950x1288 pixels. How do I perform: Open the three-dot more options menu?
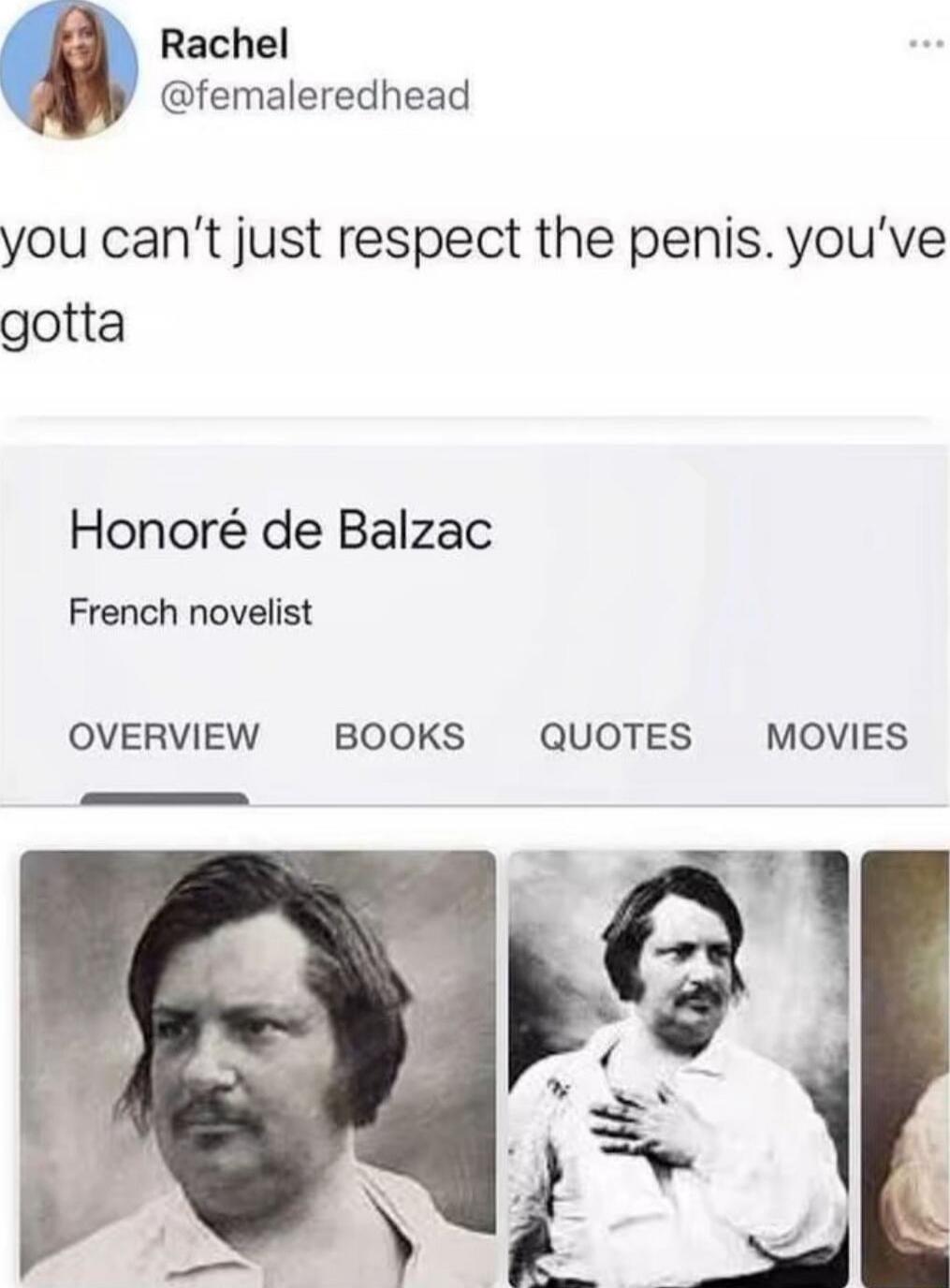coord(922,43)
